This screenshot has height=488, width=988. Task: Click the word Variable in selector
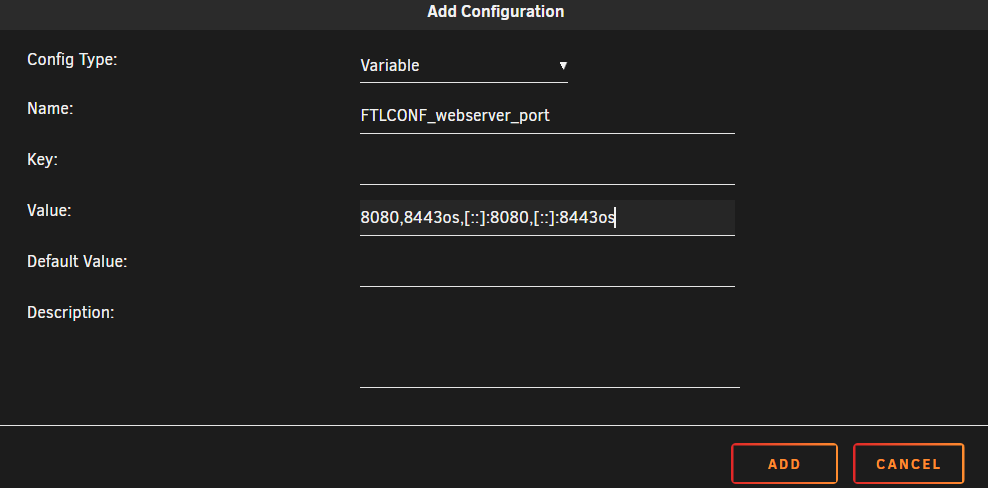389,66
